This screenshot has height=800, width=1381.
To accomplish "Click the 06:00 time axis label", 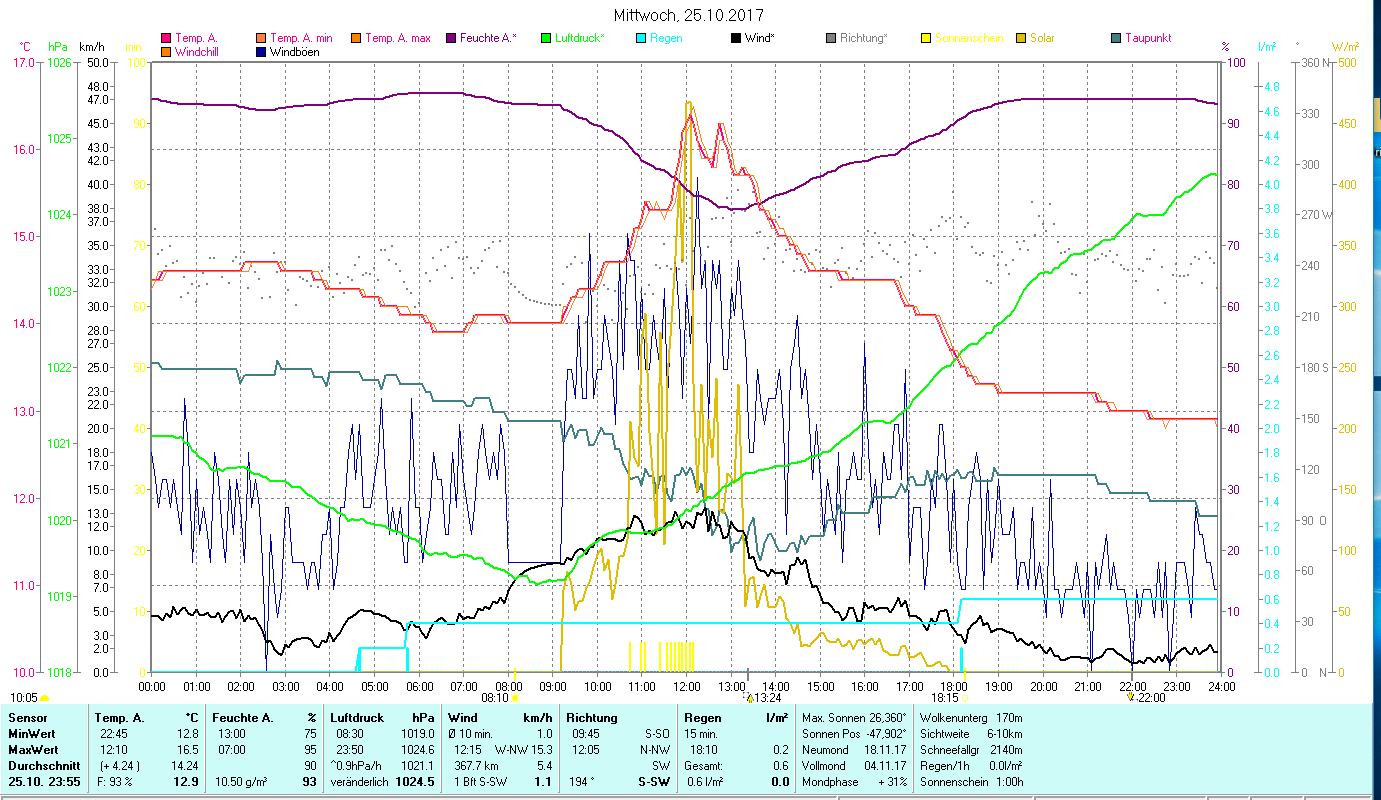I will [419, 686].
